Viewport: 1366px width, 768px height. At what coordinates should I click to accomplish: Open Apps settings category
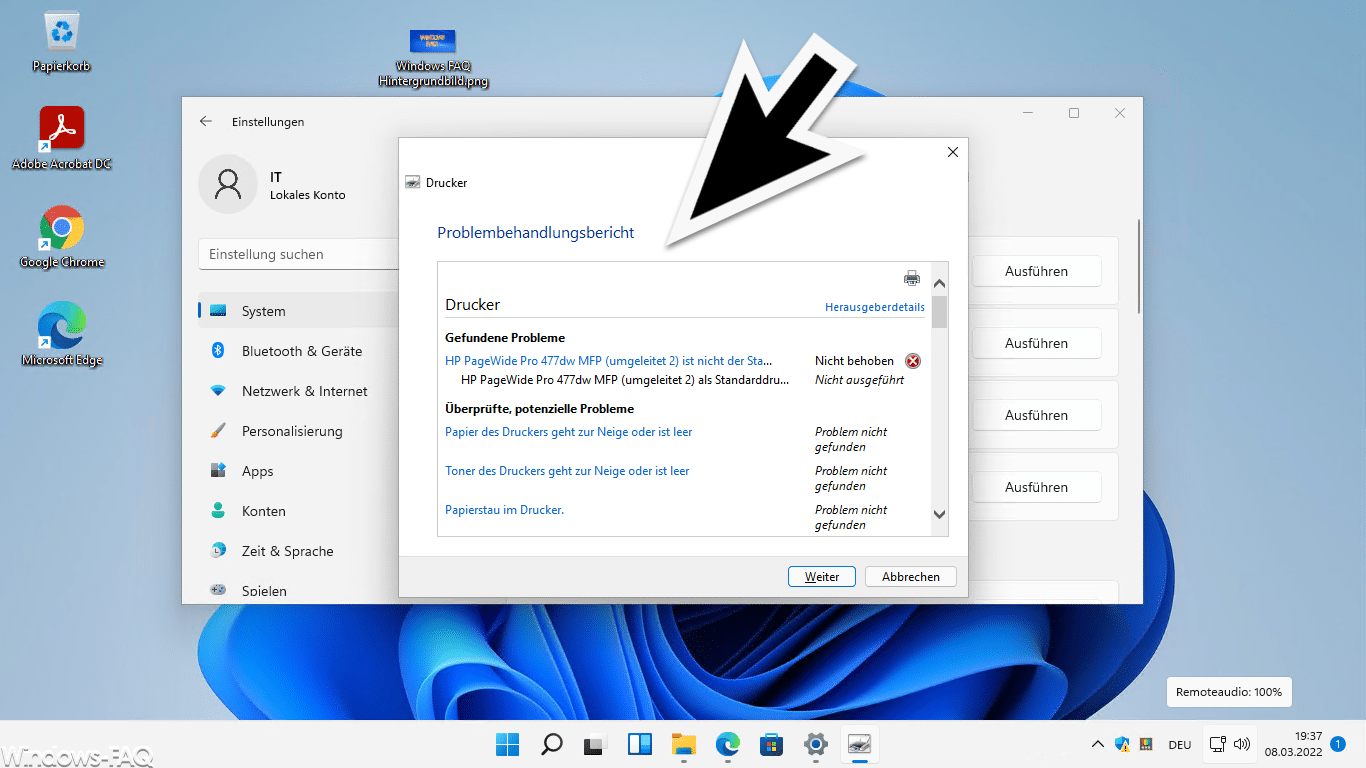click(298, 471)
